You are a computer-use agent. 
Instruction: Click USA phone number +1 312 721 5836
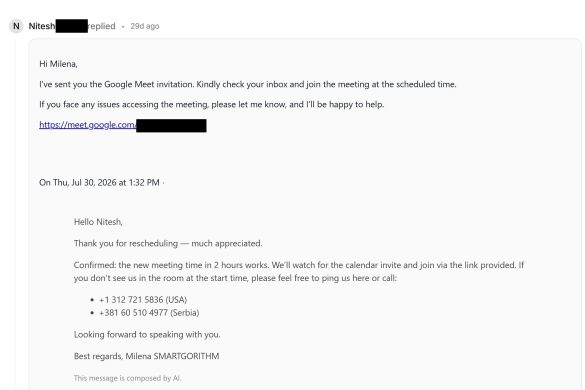tap(143, 300)
